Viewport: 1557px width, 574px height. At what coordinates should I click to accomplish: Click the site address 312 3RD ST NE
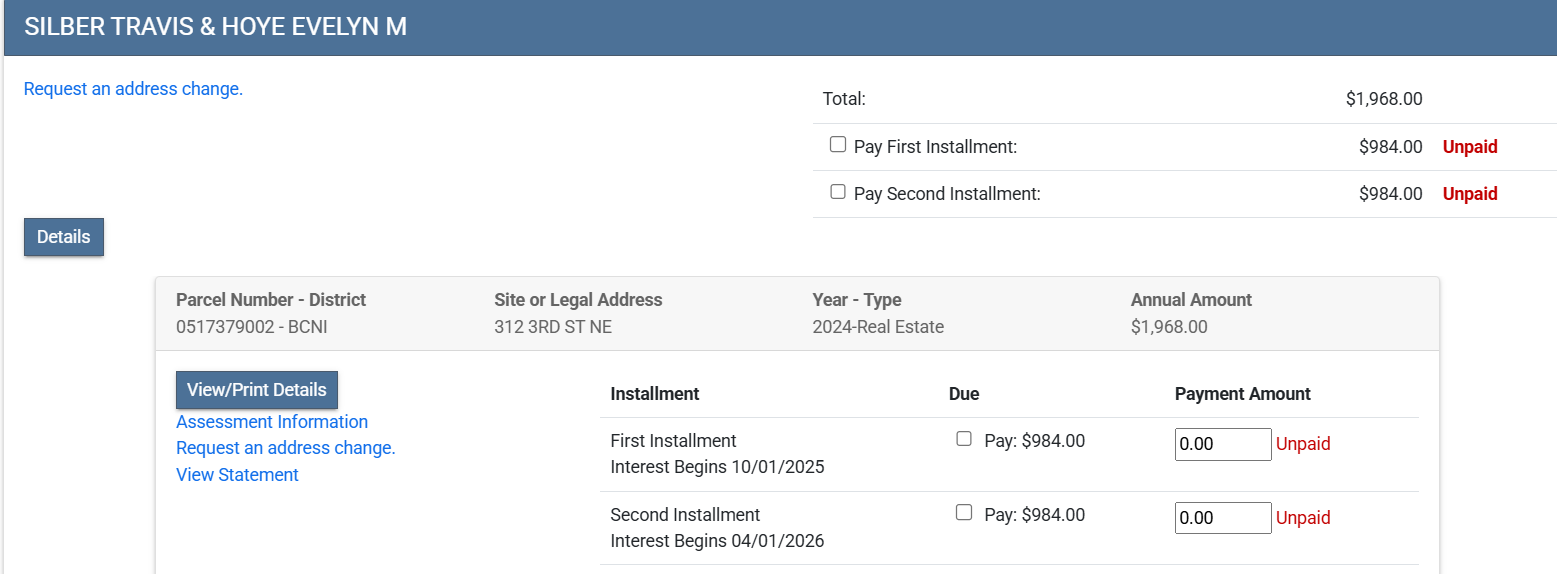pos(553,326)
